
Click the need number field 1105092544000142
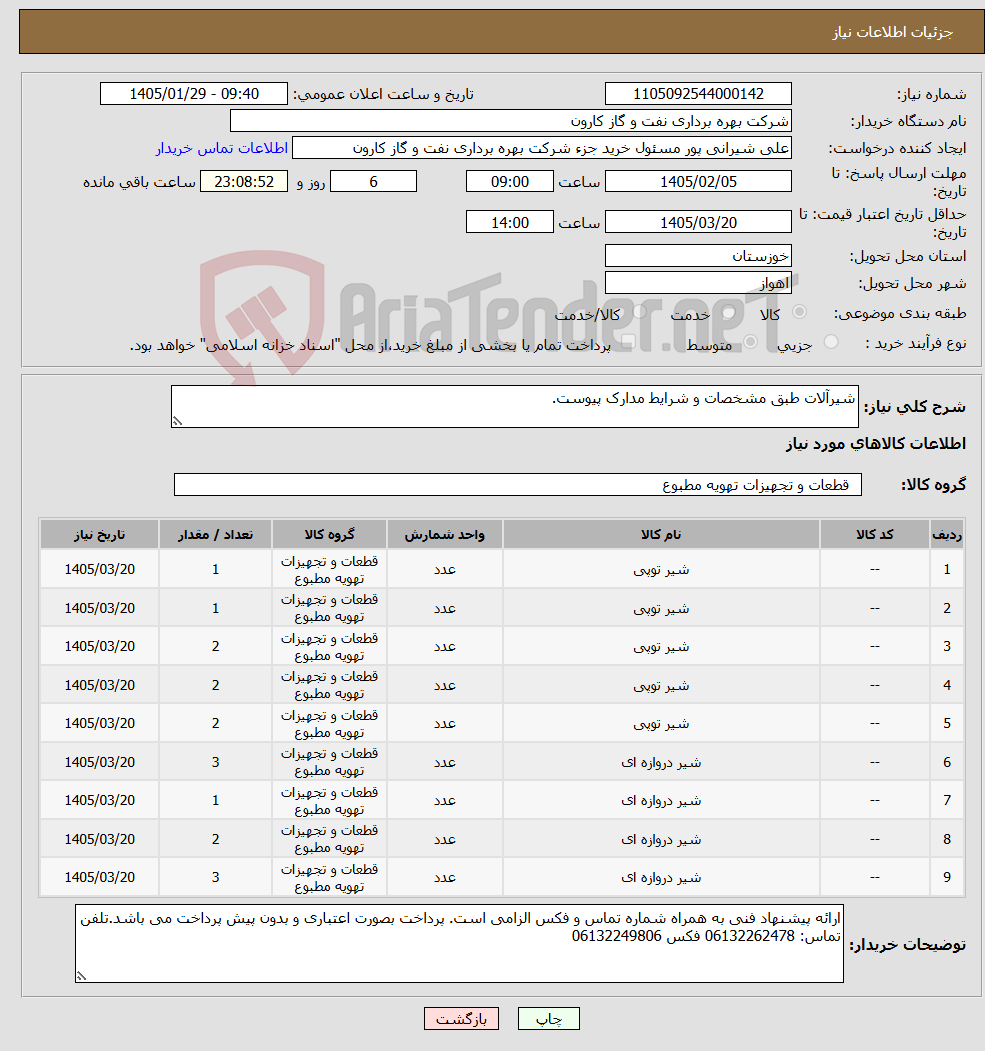coord(698,94)
